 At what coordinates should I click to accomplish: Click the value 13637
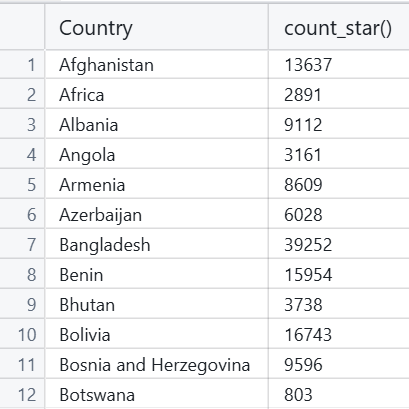339,65
